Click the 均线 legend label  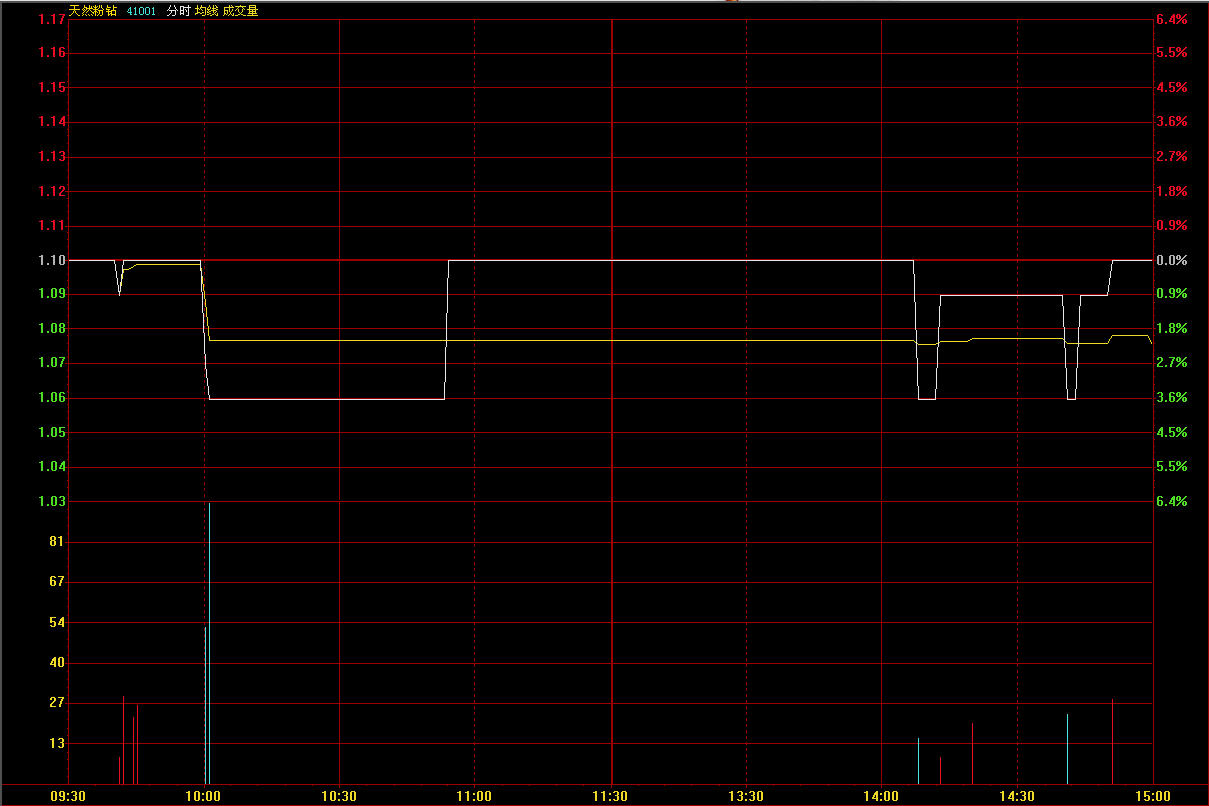click(206, 11)
